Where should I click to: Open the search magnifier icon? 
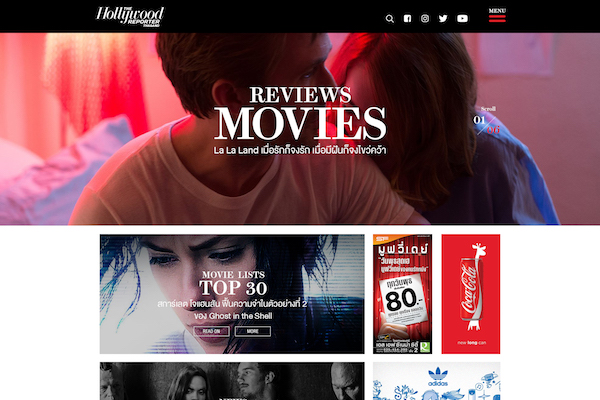(x=390, y=18)
